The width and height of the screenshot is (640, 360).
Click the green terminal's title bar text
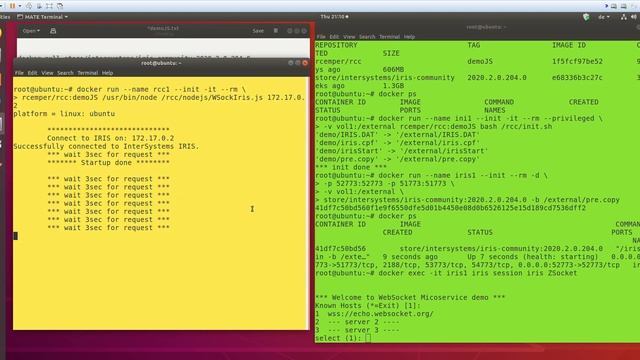[x=486, y=27]
